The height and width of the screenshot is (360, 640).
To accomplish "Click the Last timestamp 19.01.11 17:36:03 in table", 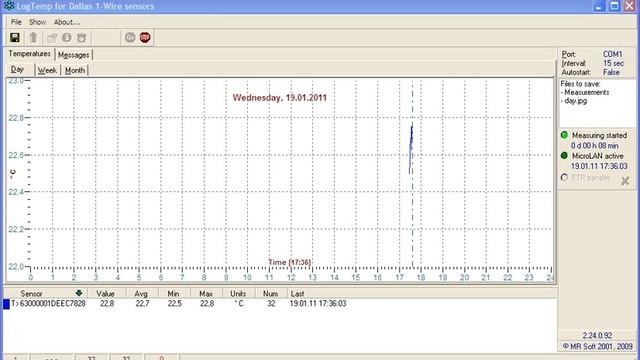I will 318,304.
